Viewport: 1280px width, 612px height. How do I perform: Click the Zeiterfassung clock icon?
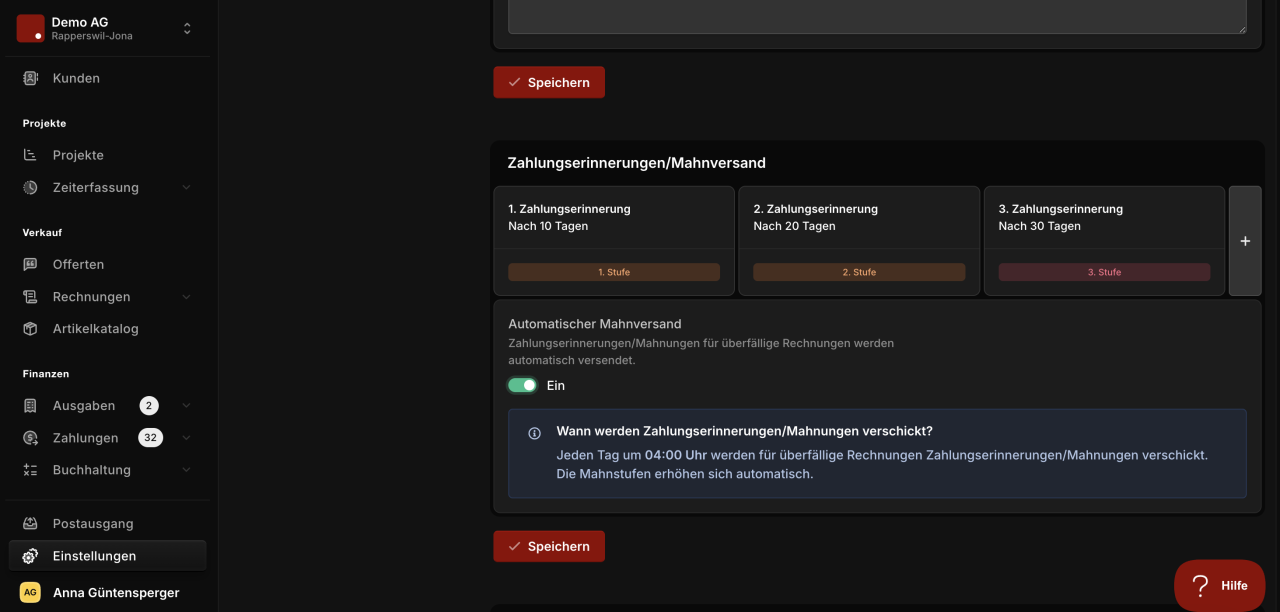31,187
